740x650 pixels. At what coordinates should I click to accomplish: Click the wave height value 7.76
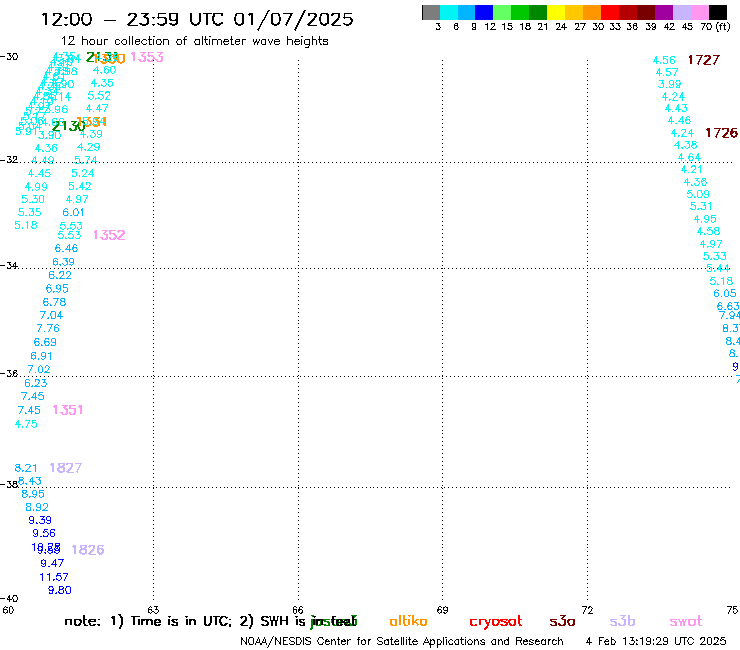pyautogui.click(x=48, y=328)
